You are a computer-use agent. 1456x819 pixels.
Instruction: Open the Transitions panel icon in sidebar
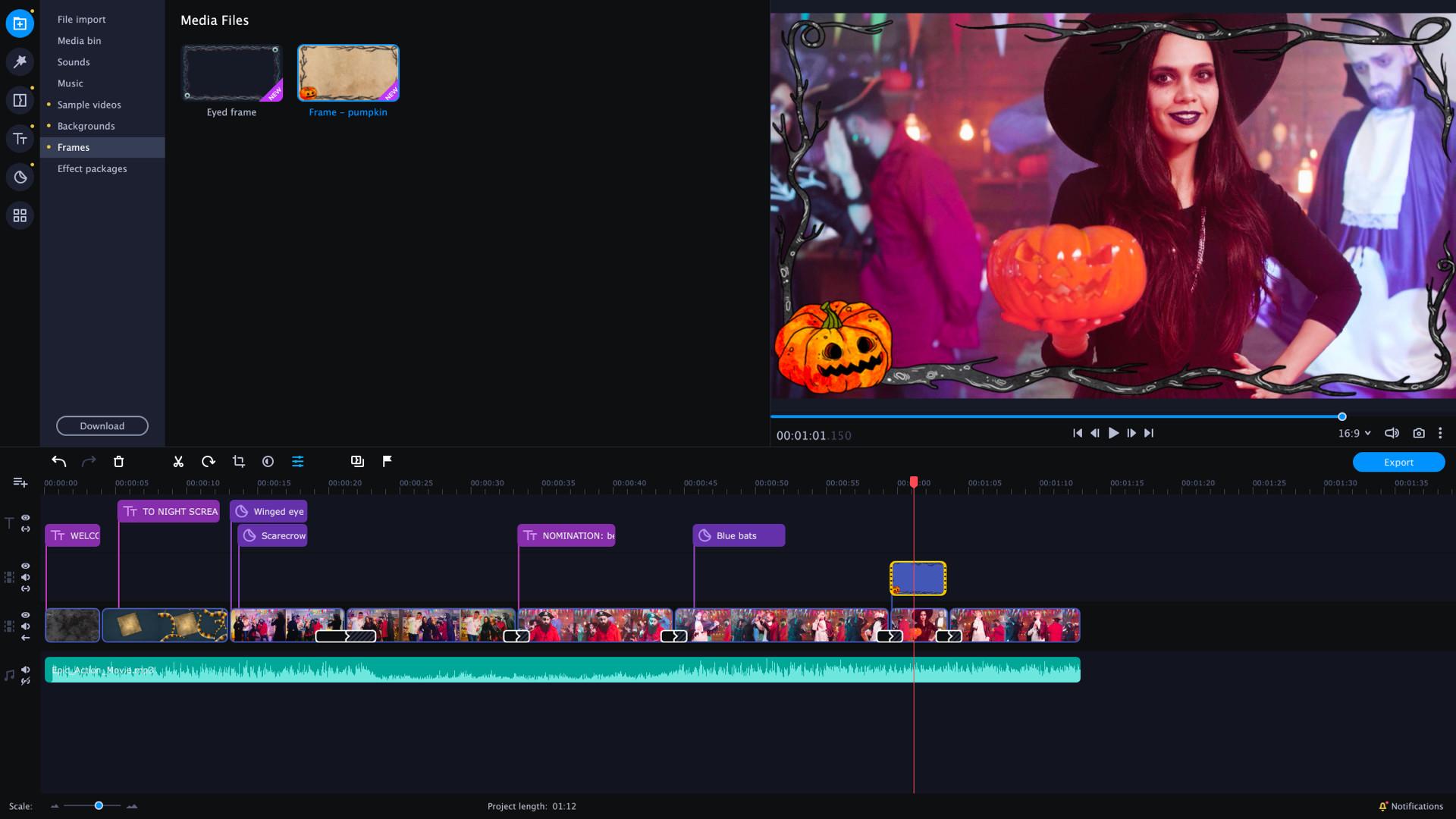tap(20, 99)
